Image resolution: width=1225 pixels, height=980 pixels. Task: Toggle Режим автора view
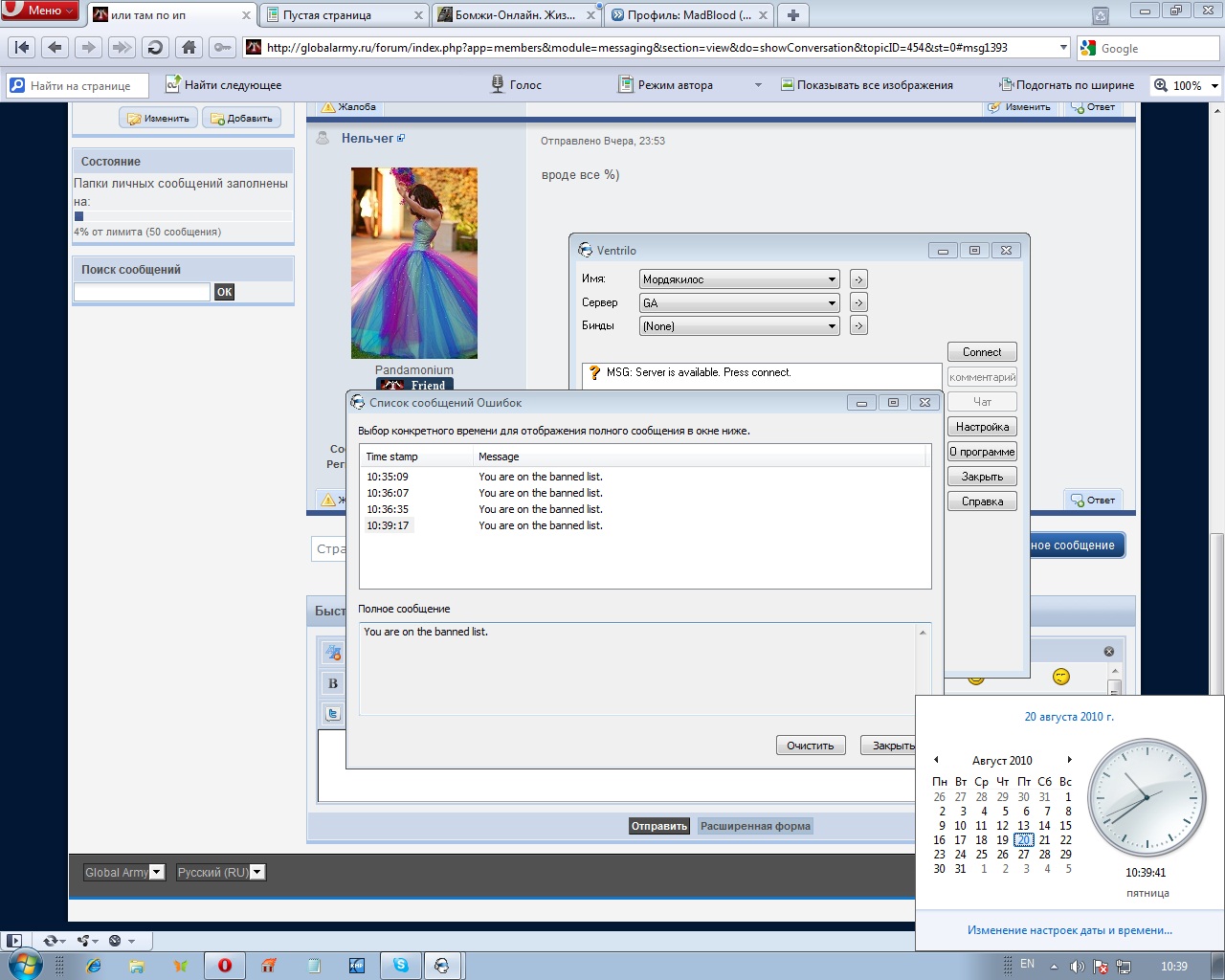(x=665, y=85)
